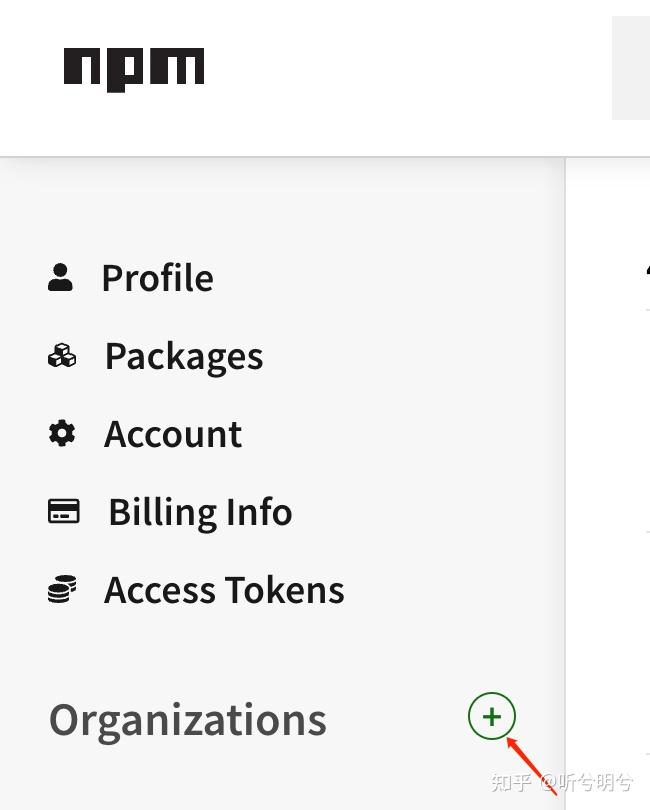Select Billing Info in sidebar
The image size is (650, 810).
click(x=200, y=512)
